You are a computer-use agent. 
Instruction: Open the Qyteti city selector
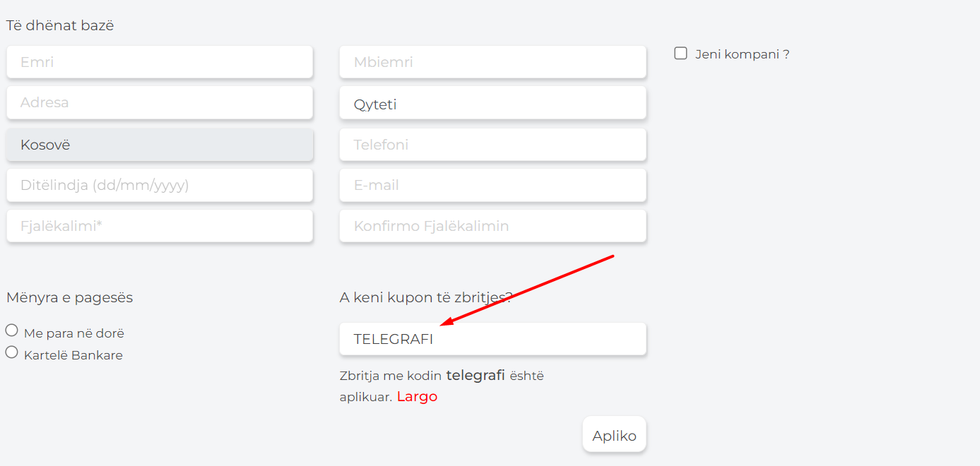tap(492, 104)
